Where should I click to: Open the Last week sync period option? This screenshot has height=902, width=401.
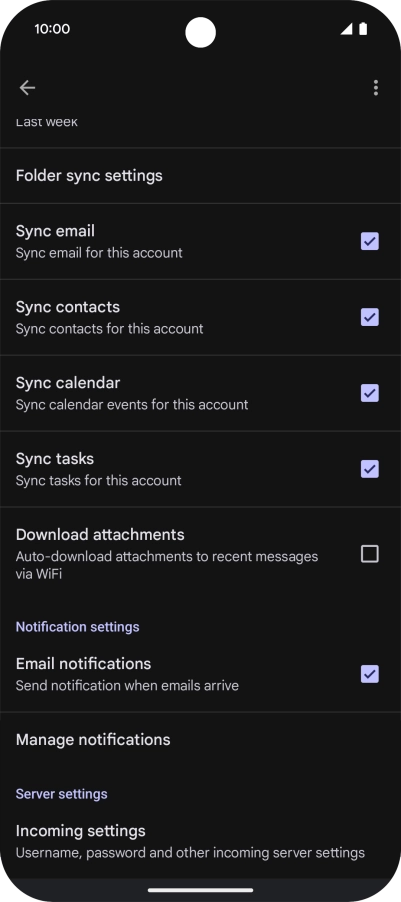point(47,122)
